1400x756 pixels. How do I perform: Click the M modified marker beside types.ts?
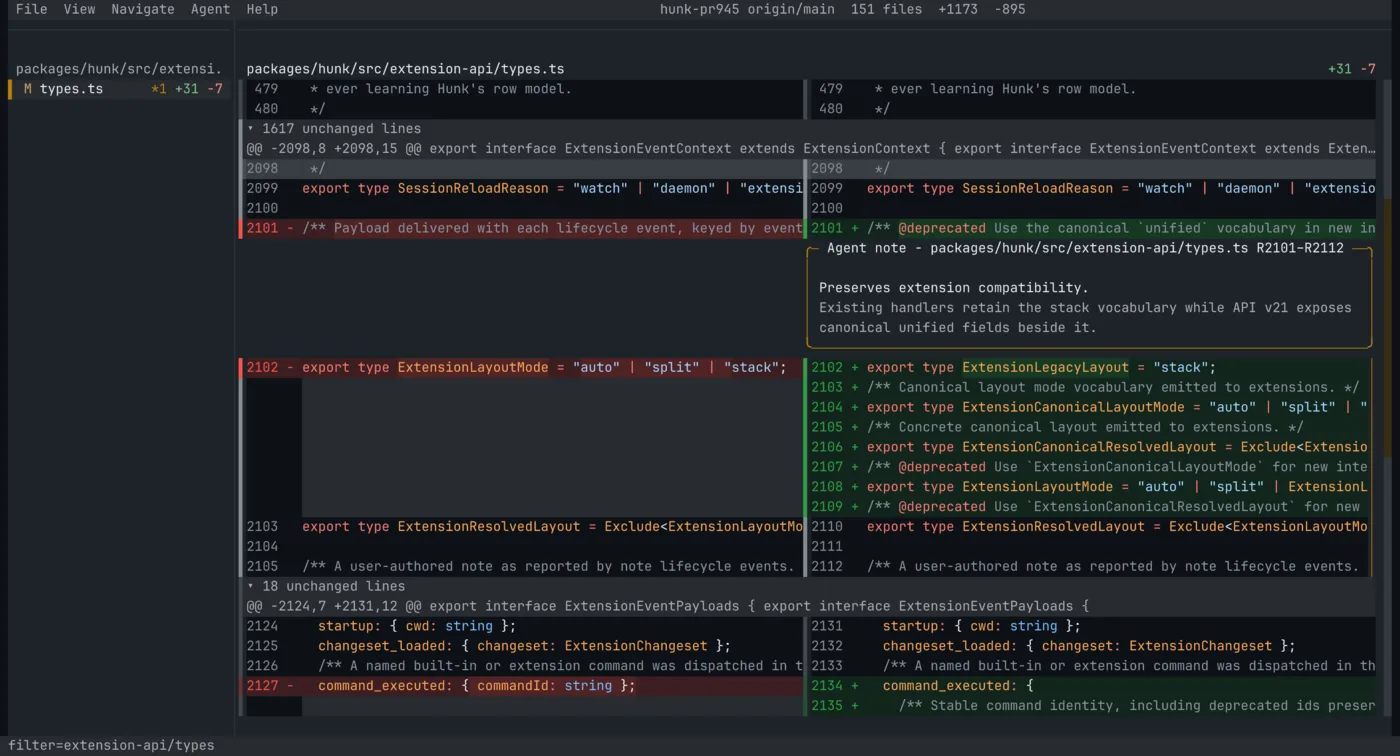coord(28,89)
